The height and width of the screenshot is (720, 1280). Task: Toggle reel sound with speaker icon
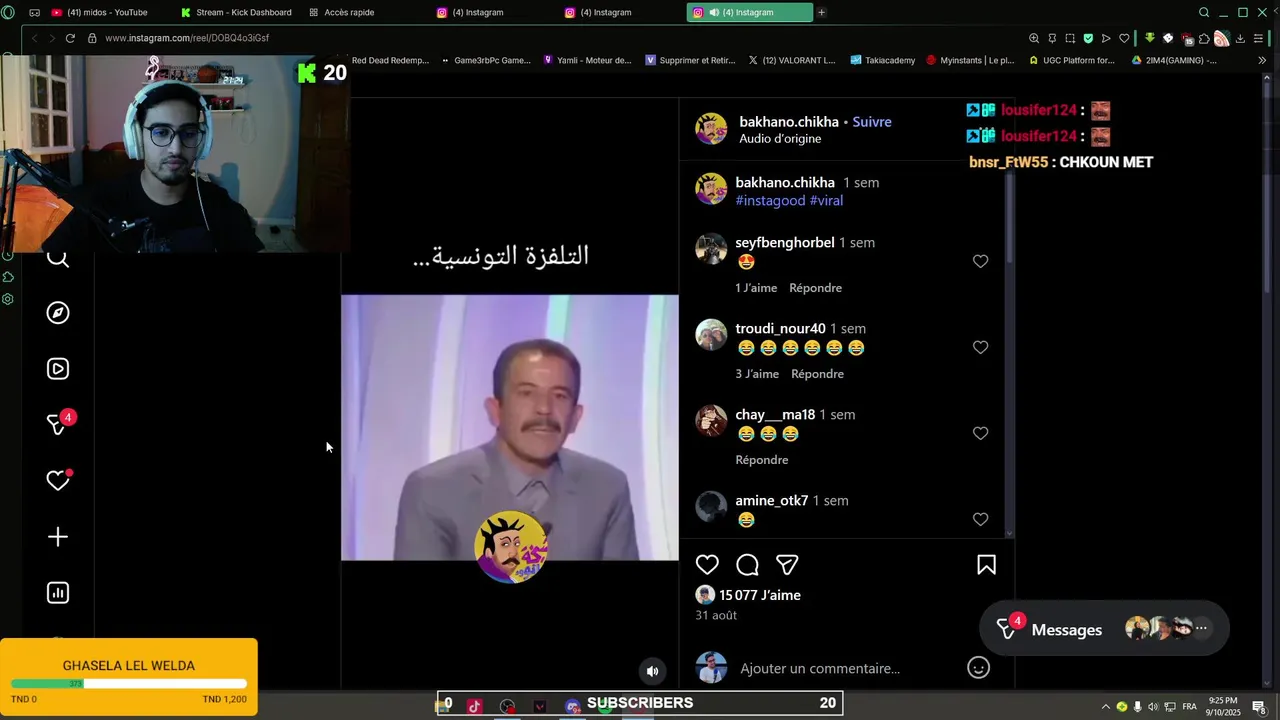pyautogui.click(x=652, y=671)
